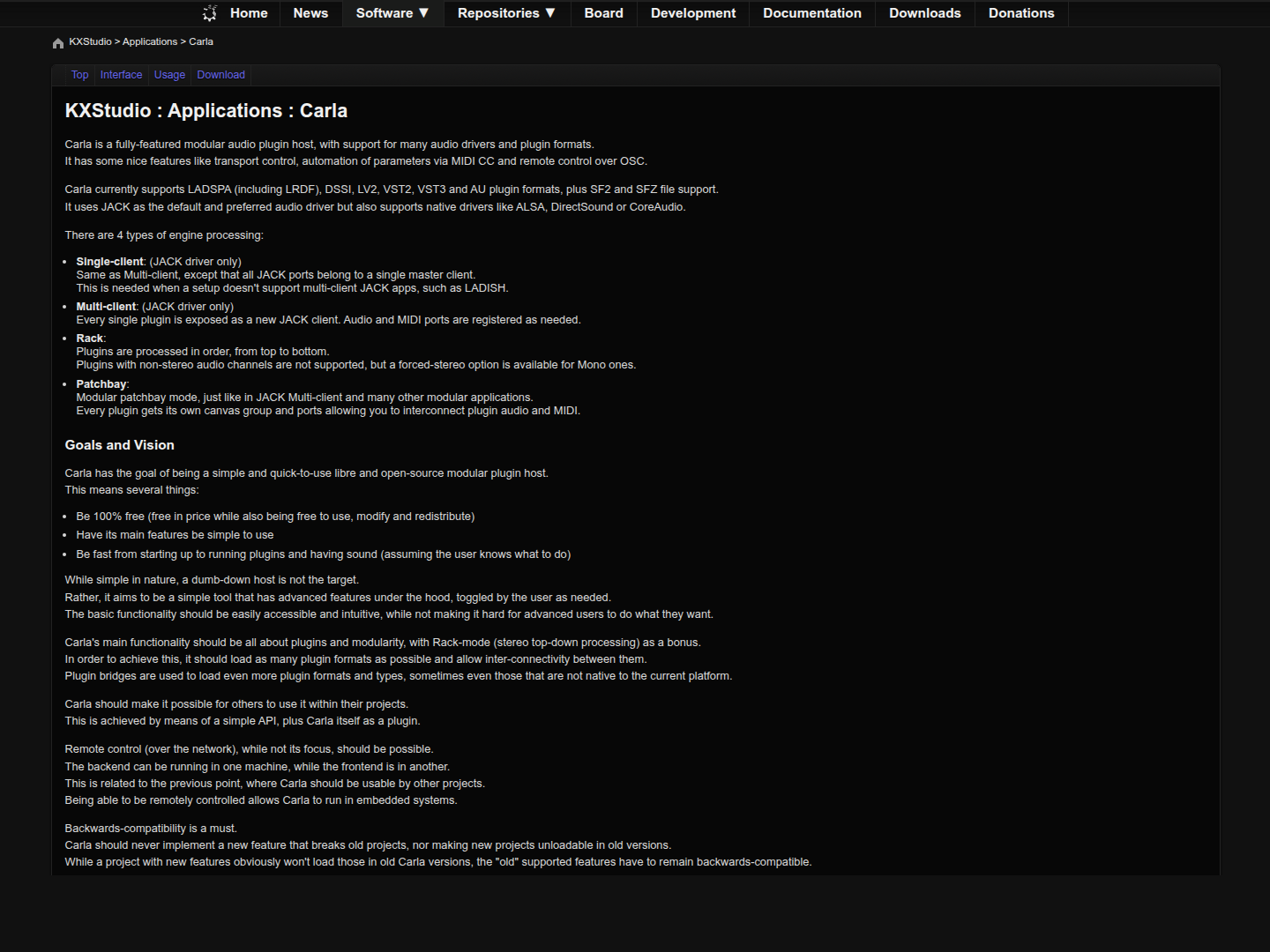The width and height of the screenshot is (1270, 952).
Task: Click the line starting "Plugin bridges are used"
Action: coord(399,676)
